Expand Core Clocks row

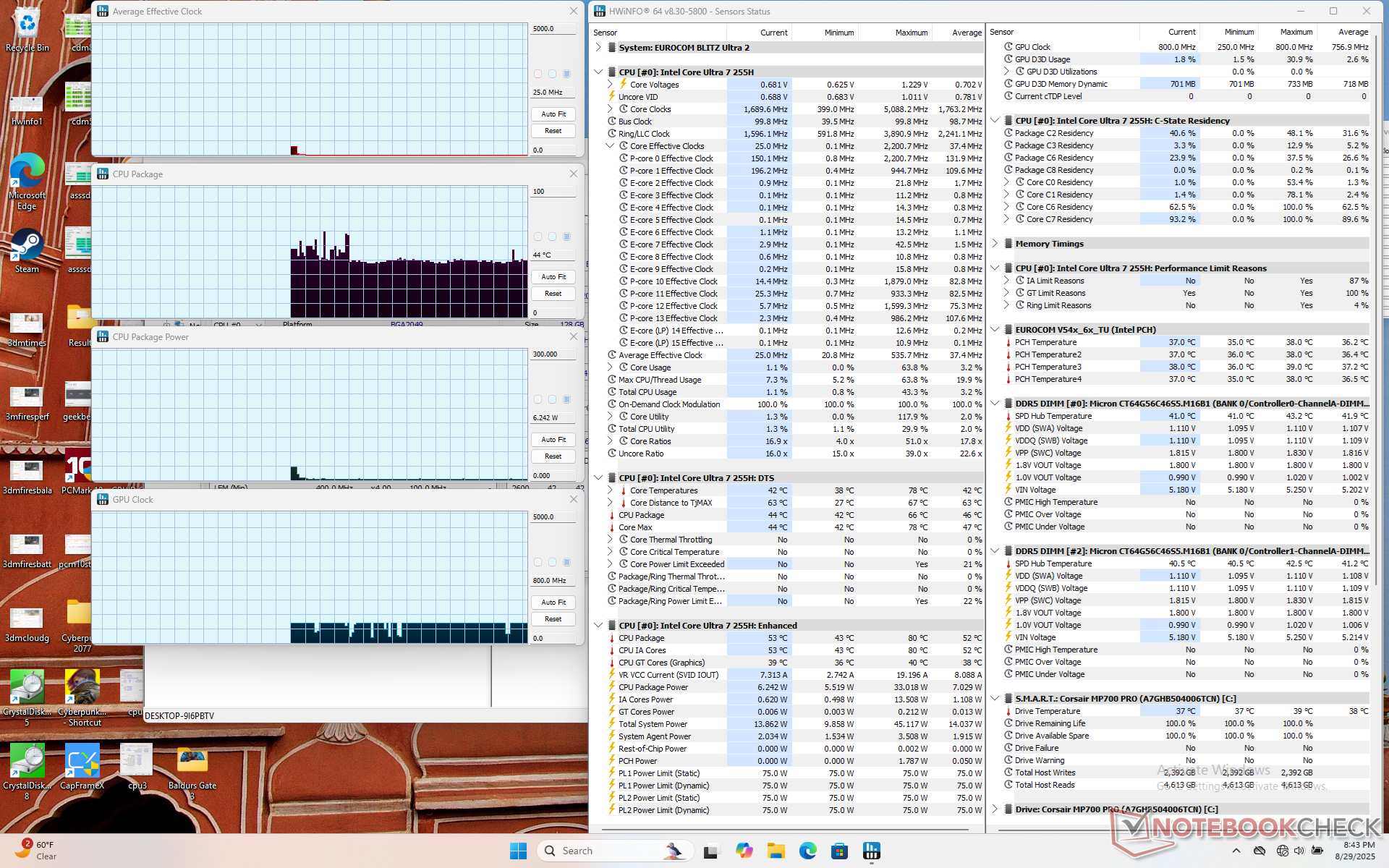(610, 109)
